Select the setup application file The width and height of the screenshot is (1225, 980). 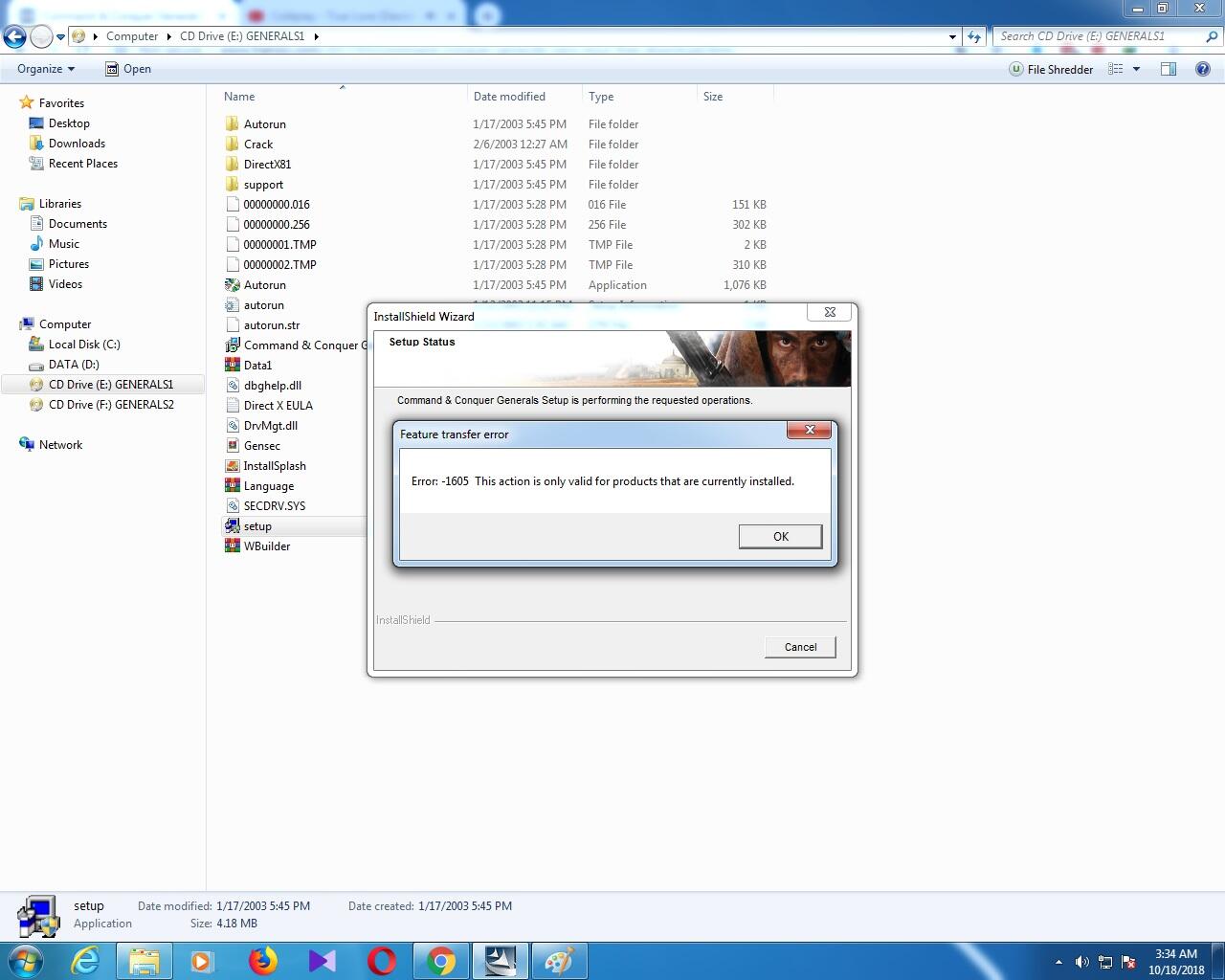point(256,526)
